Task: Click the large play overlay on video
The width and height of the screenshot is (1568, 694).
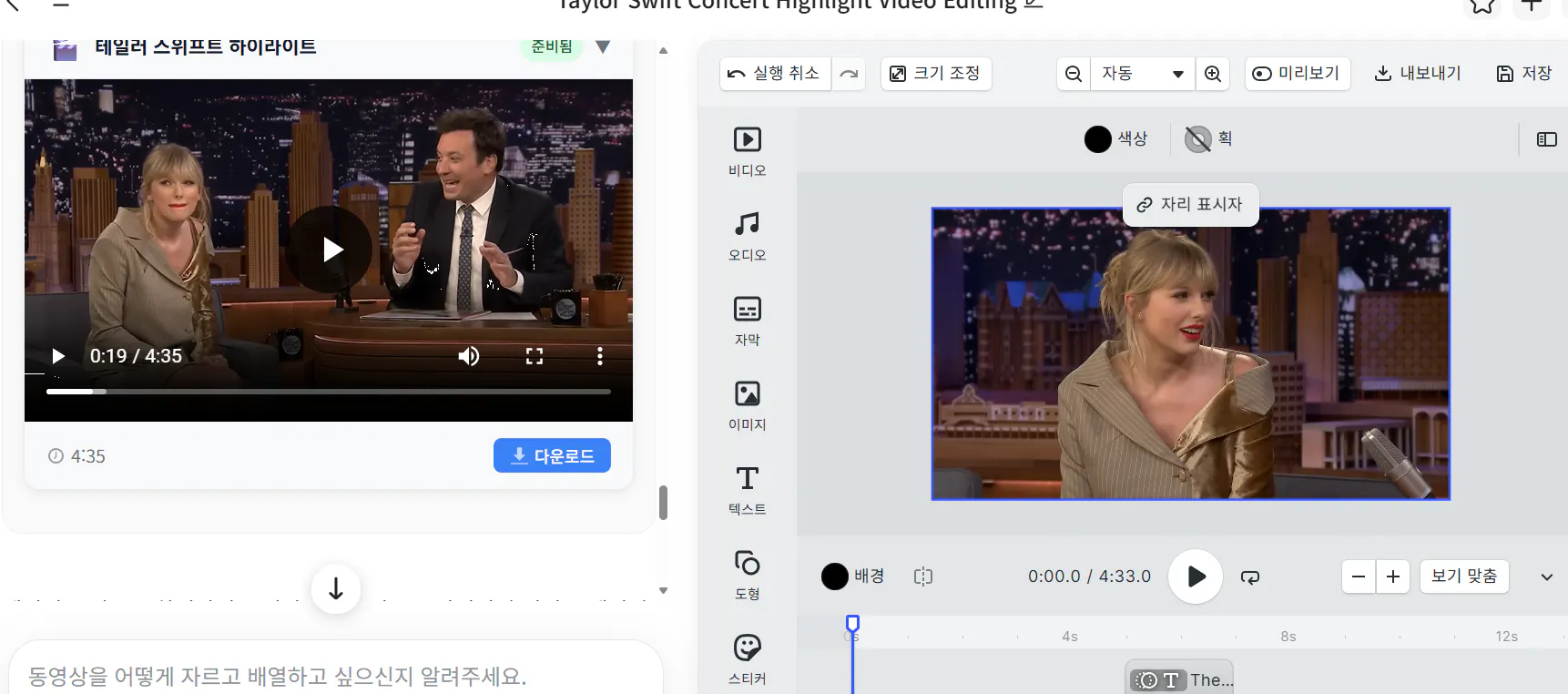Action: coord(329,250)
